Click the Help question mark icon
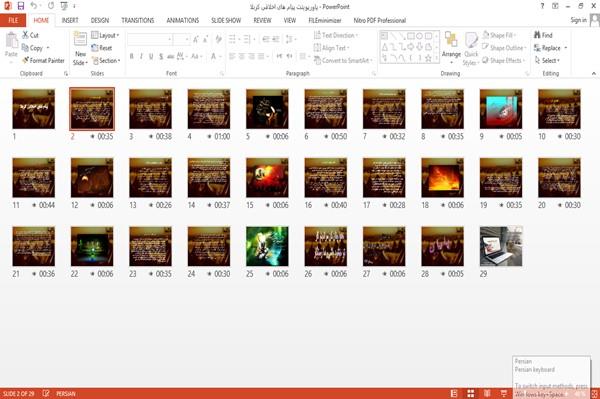This screenshot has height=399, width=600. [542, 6]
